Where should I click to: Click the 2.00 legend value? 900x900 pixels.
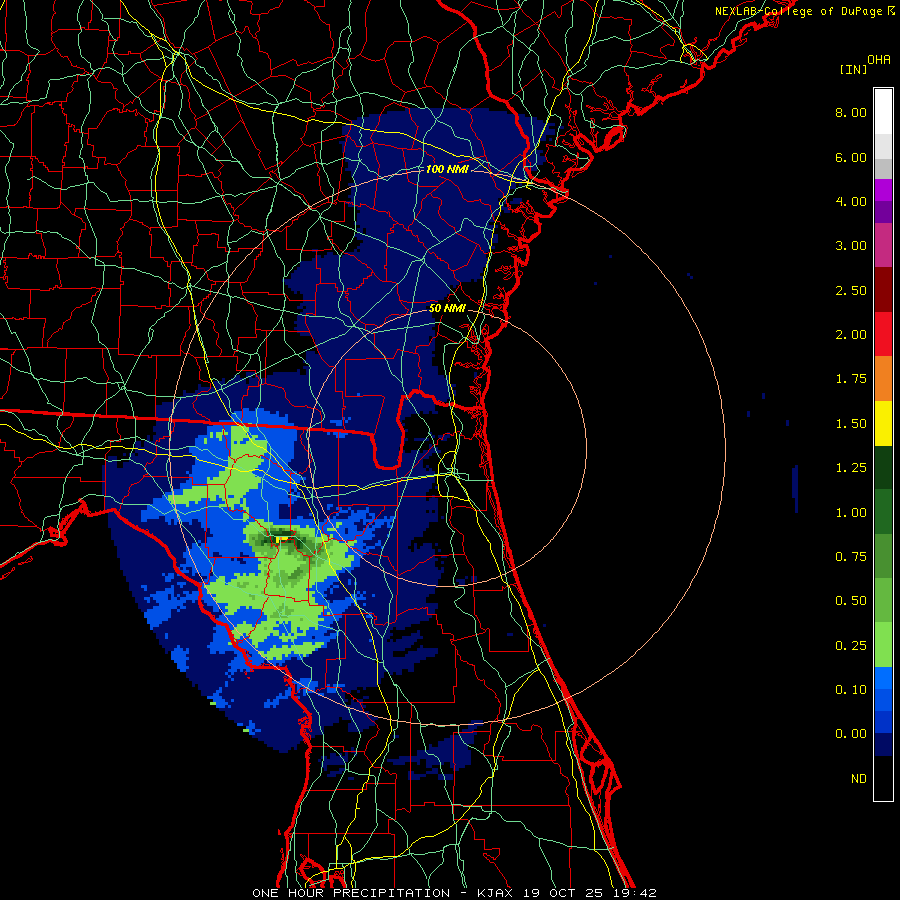[851, 335]
